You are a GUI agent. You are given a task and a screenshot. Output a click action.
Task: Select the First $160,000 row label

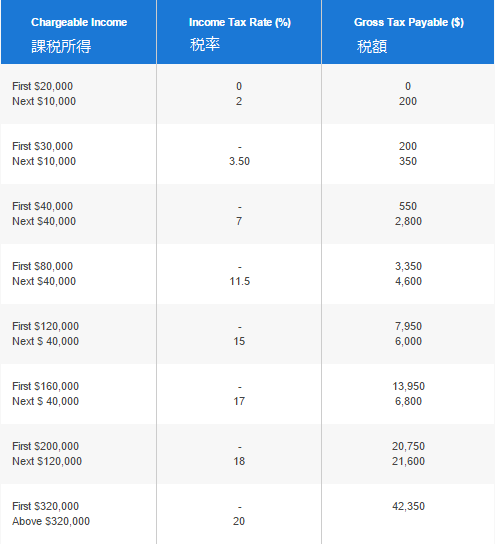click(45, 386)
